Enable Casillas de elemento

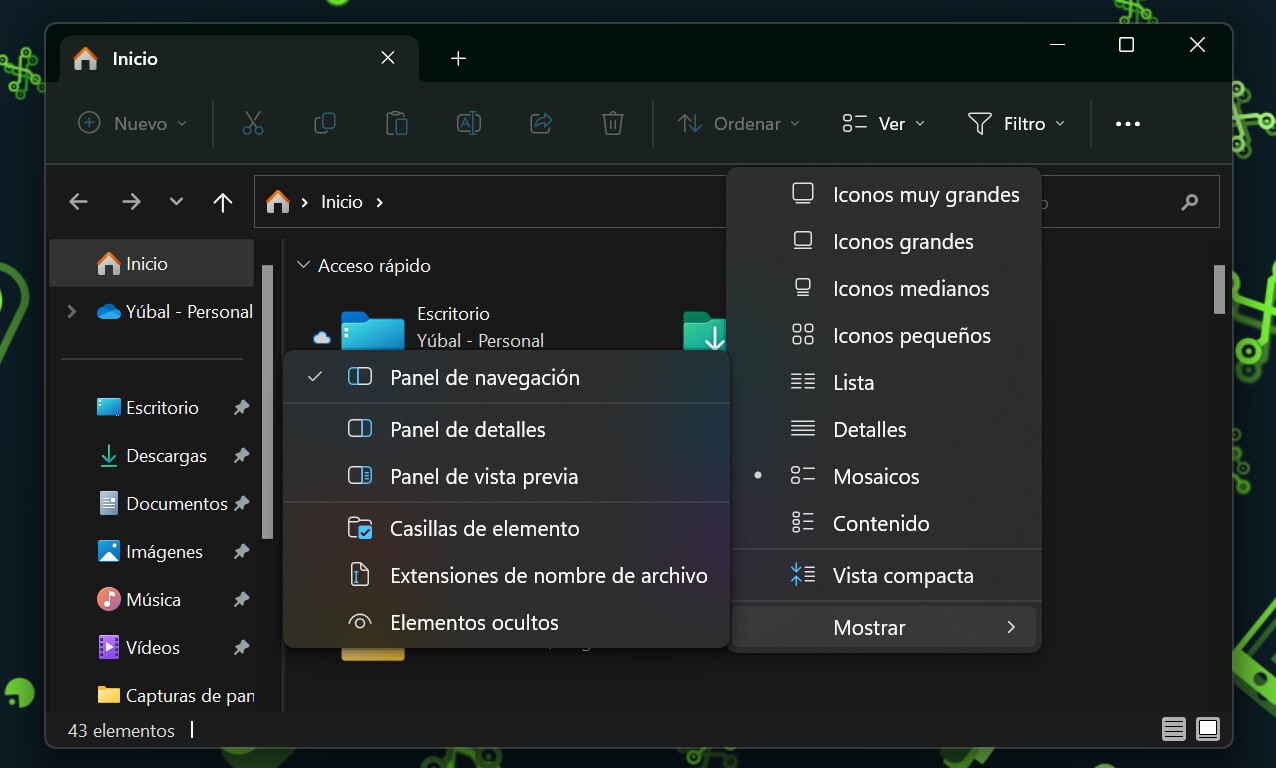484,528
